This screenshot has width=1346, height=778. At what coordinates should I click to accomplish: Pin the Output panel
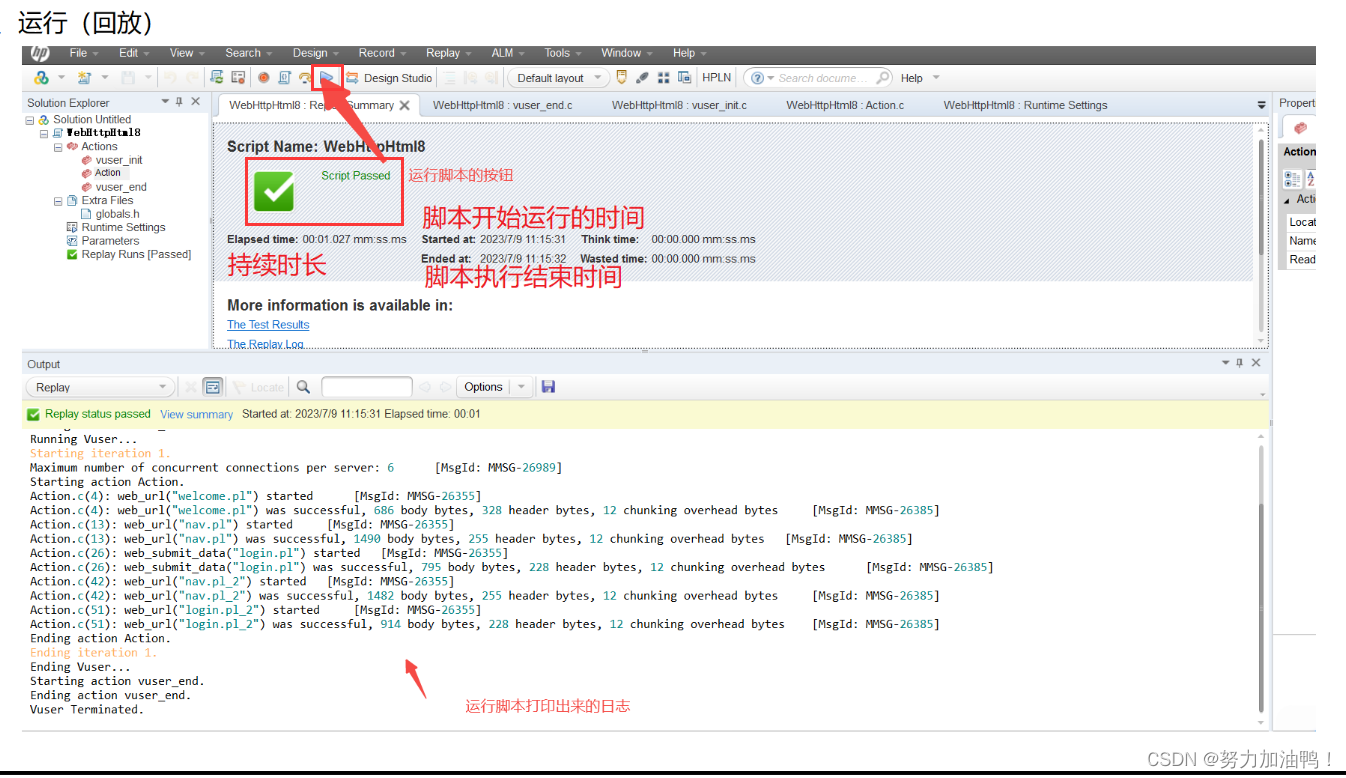pos(1240,363)
